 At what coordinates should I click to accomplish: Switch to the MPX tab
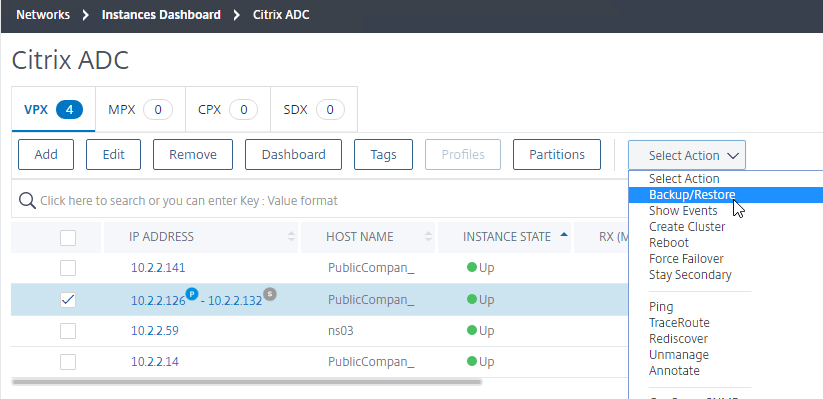coord(140,110)
